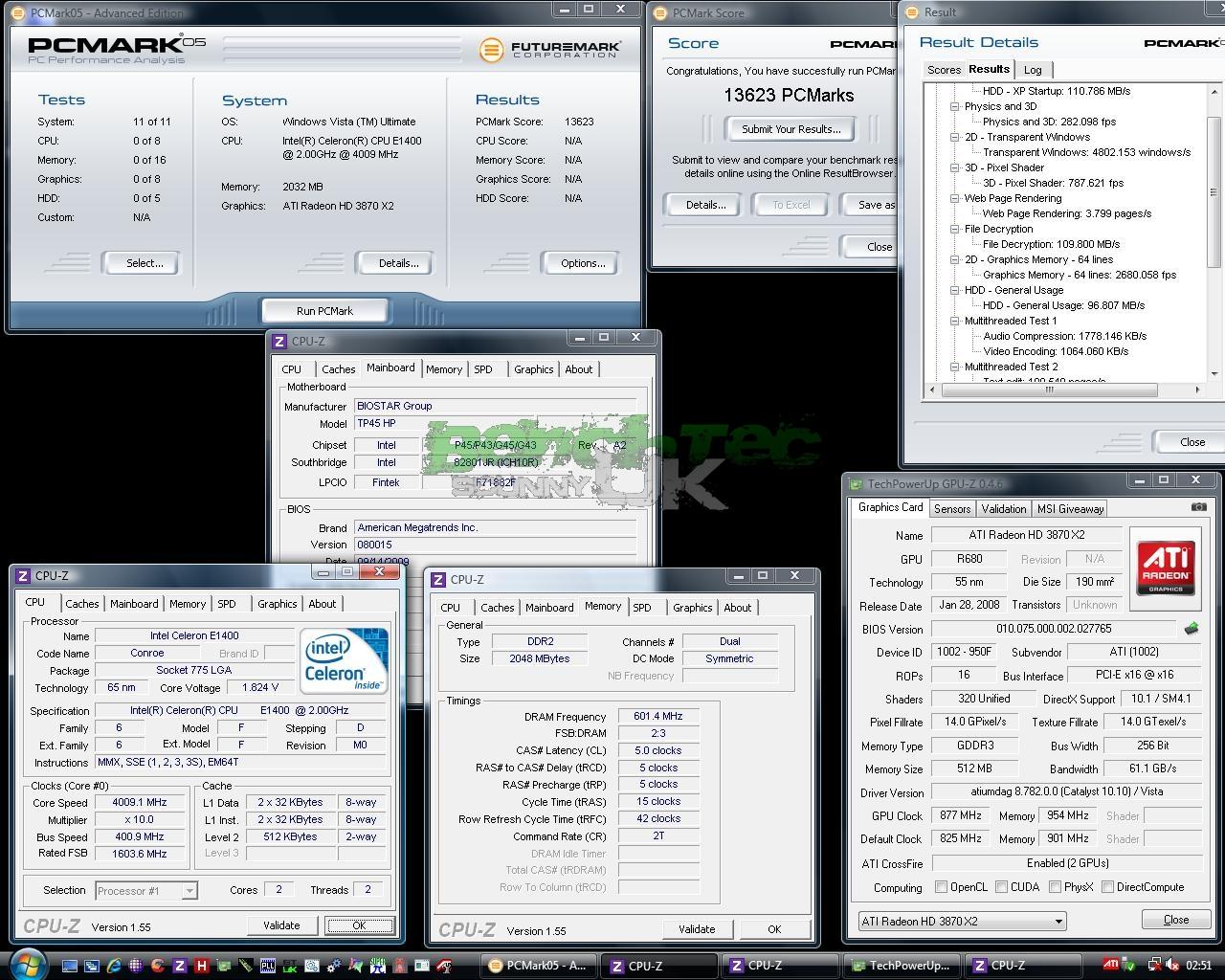Click the scroll right arrow in Result Details
This screenshot has height=980, width=1225.
[x=1197, y=390]
